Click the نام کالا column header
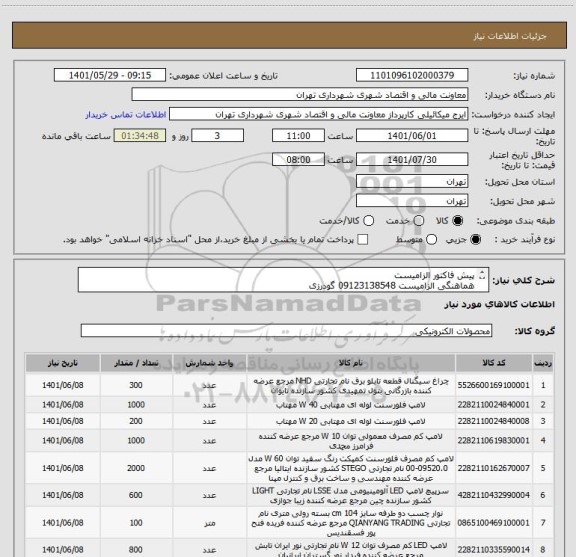The width and height of the screenshot is (576, 557). 351,363
